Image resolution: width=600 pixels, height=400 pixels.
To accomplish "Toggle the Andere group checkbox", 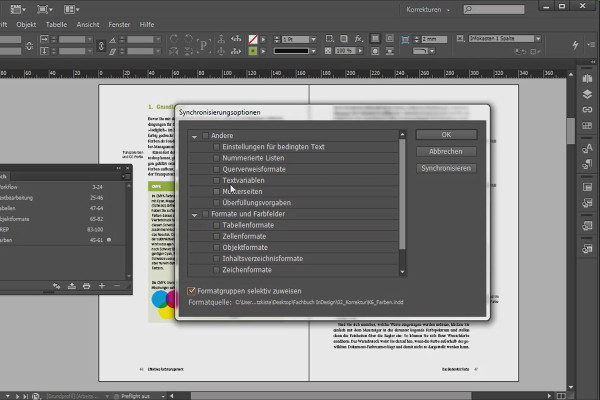I will point(205,136).
